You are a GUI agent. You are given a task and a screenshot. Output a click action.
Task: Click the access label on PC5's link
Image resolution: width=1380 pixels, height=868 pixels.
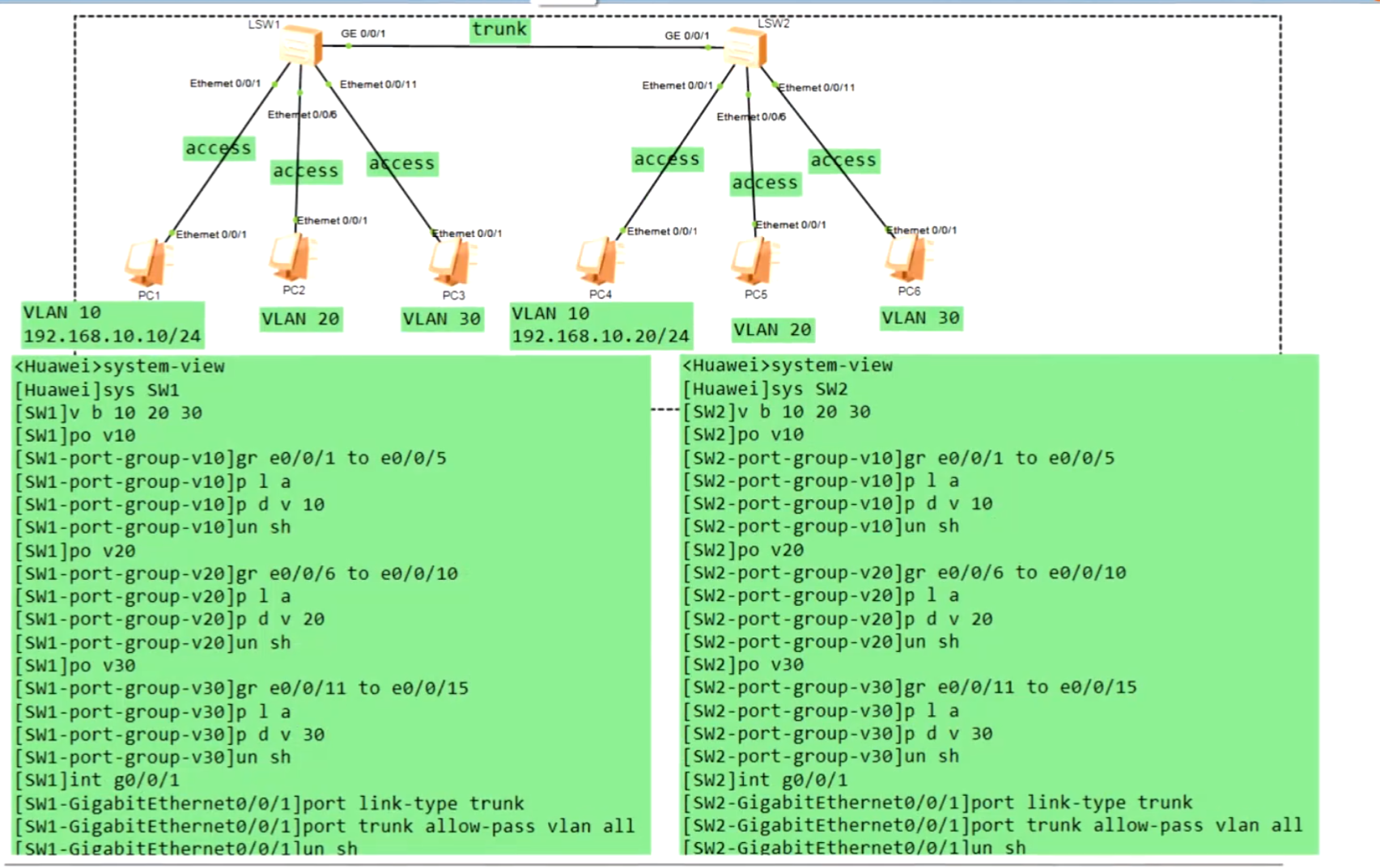click(x=766, y=184)
